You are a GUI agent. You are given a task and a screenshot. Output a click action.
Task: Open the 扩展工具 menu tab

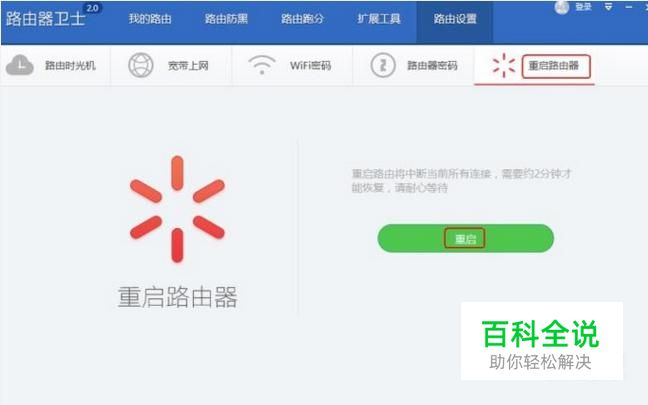pyautogui.click(x=379, y=19)
